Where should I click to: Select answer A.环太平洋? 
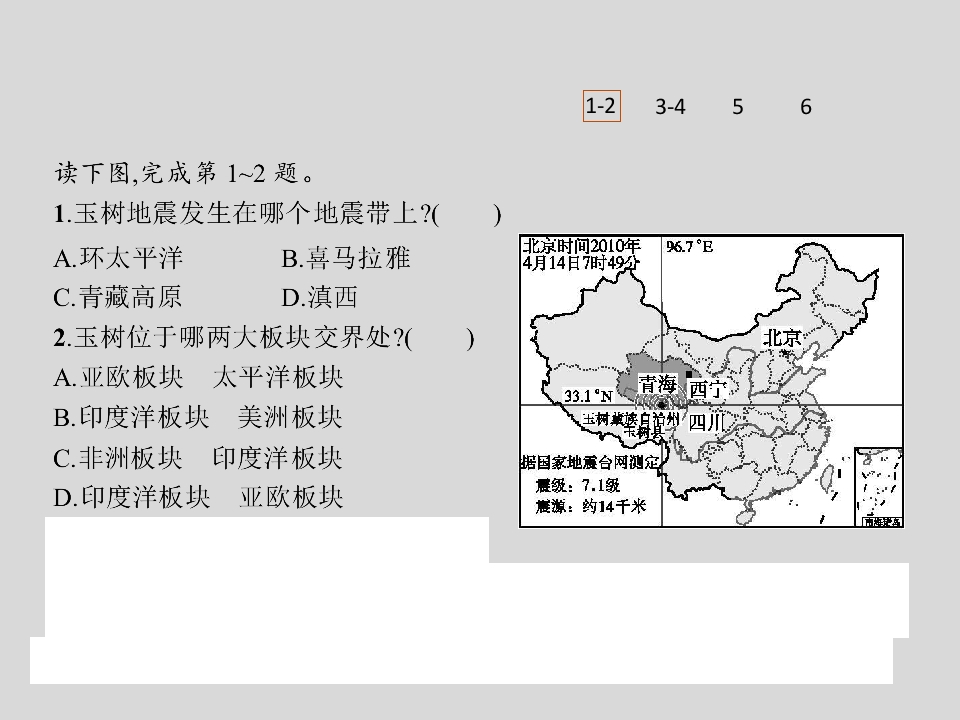coord(118,258)
